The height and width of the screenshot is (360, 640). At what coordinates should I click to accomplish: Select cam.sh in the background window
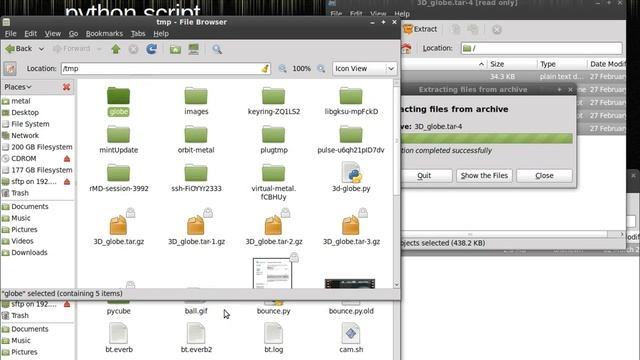(351, 338)
